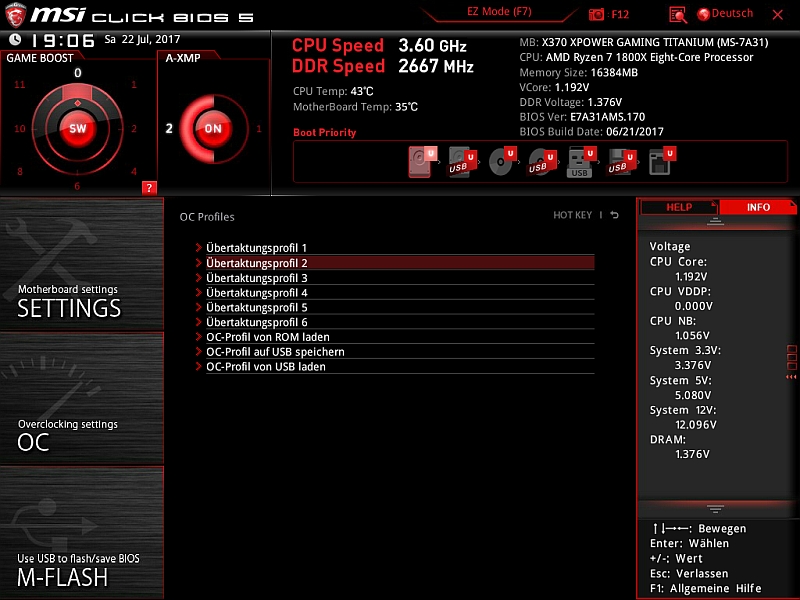The width and height of the screenshot is (800, 600).
Task: Click the date Sa 22 Jul, 2017
Action: coord(142,39)
